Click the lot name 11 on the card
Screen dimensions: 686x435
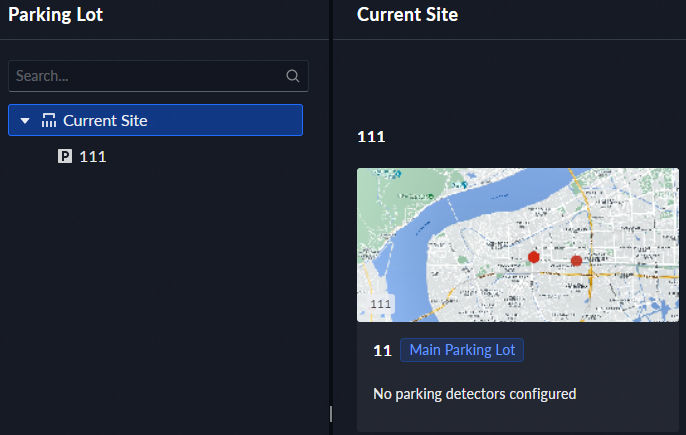tap(382, 351)
